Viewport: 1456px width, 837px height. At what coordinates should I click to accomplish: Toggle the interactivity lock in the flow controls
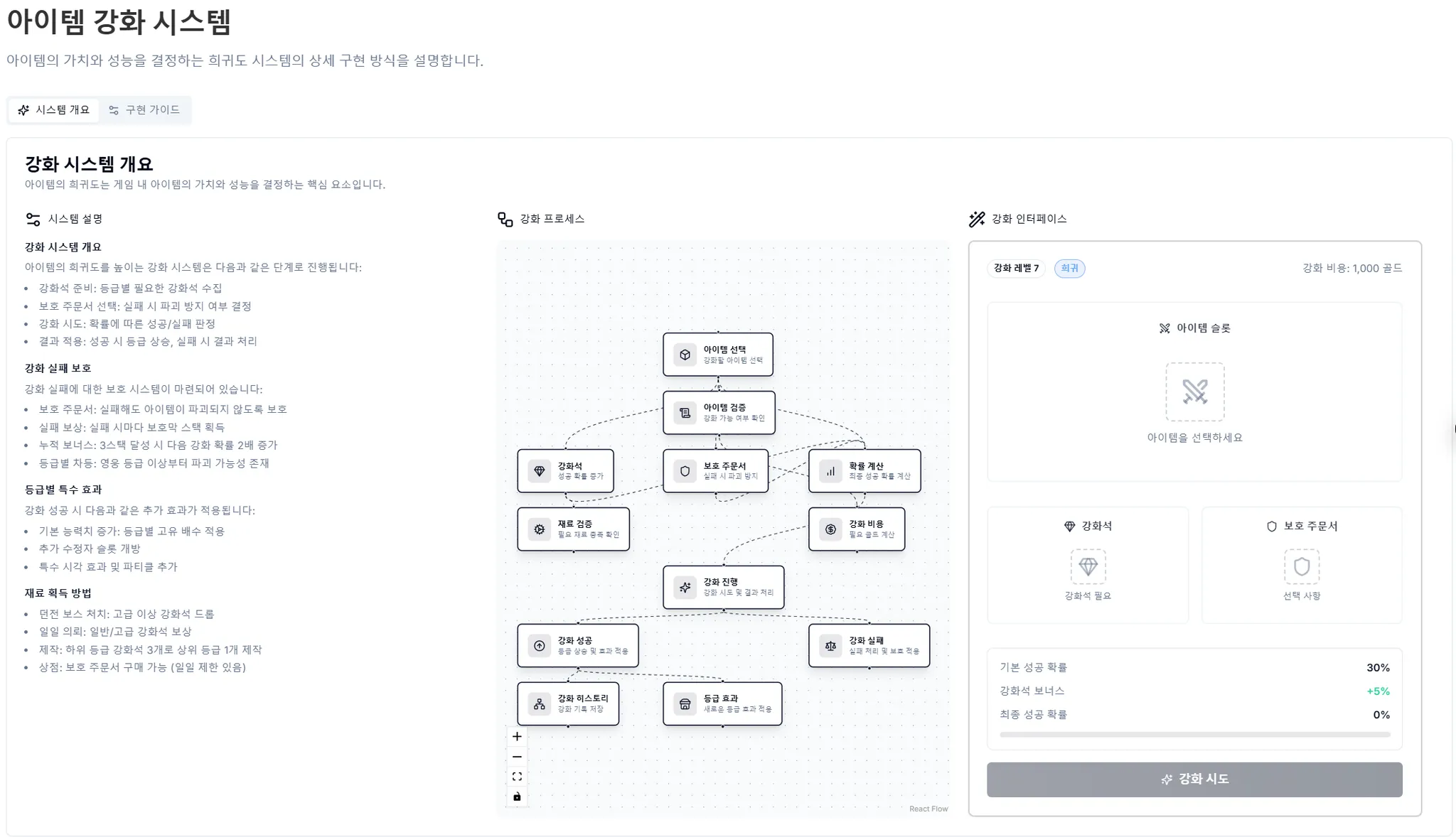click(517, 796)
